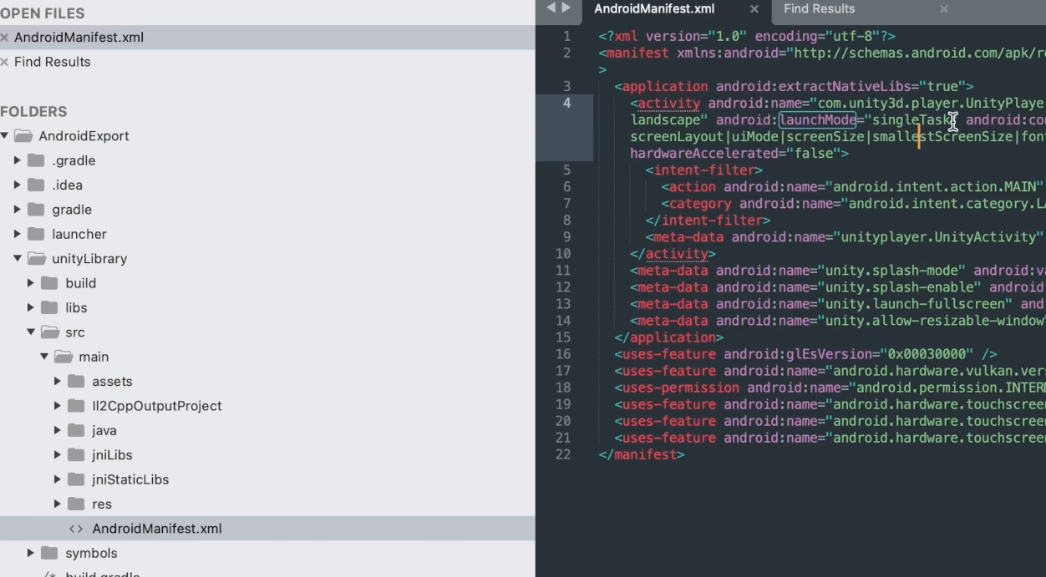
Task: Click line number 15 in the gutter
Action: tap(566, 338)
